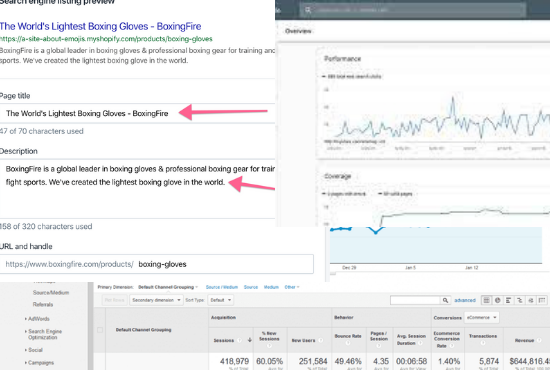Open the World's Lightest Boxing Gloves preview link
Image resolution: width=550 pixels, height=370 pixels.
pos(100,26)
